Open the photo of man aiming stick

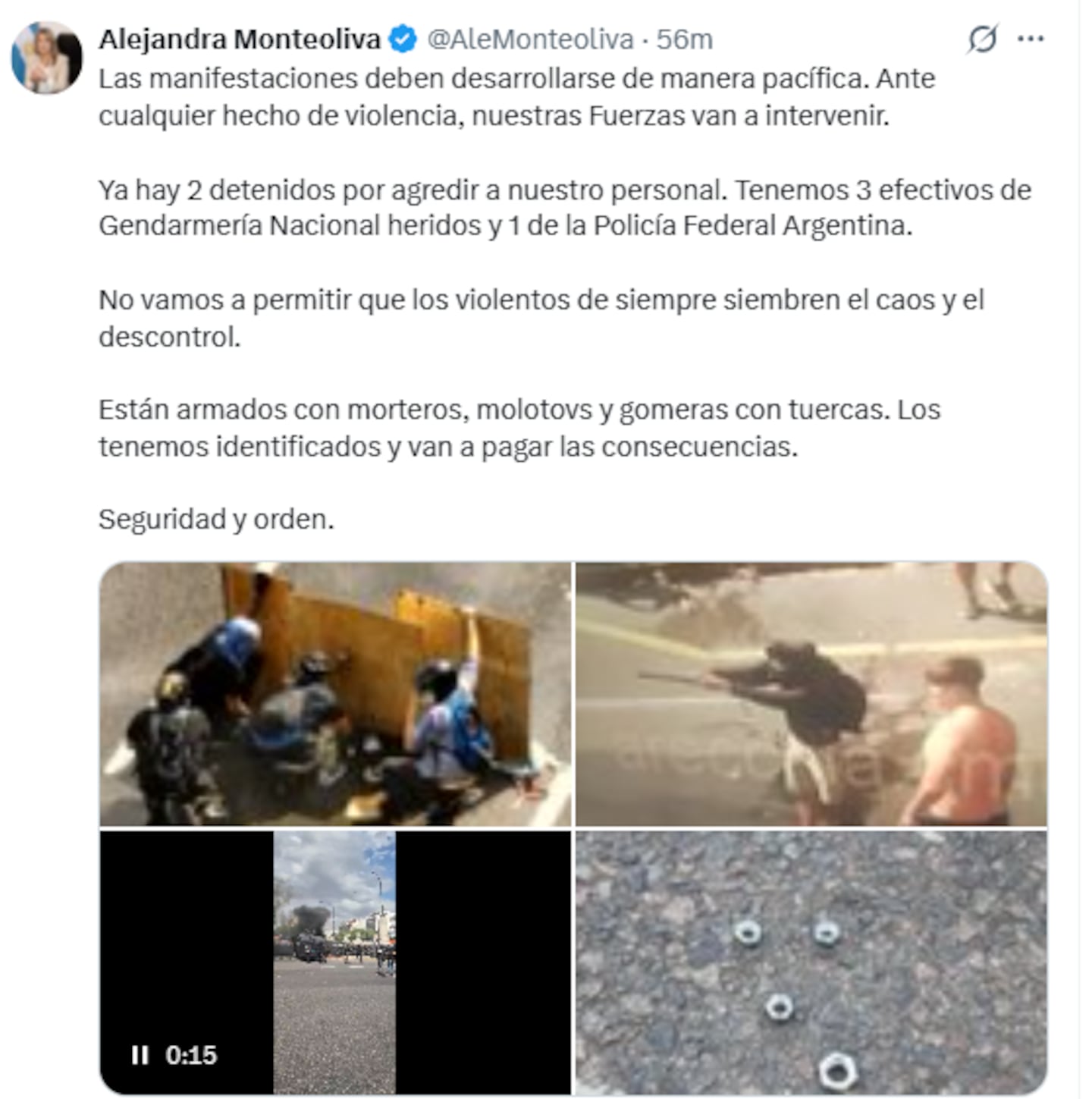[x=811, y=693]
